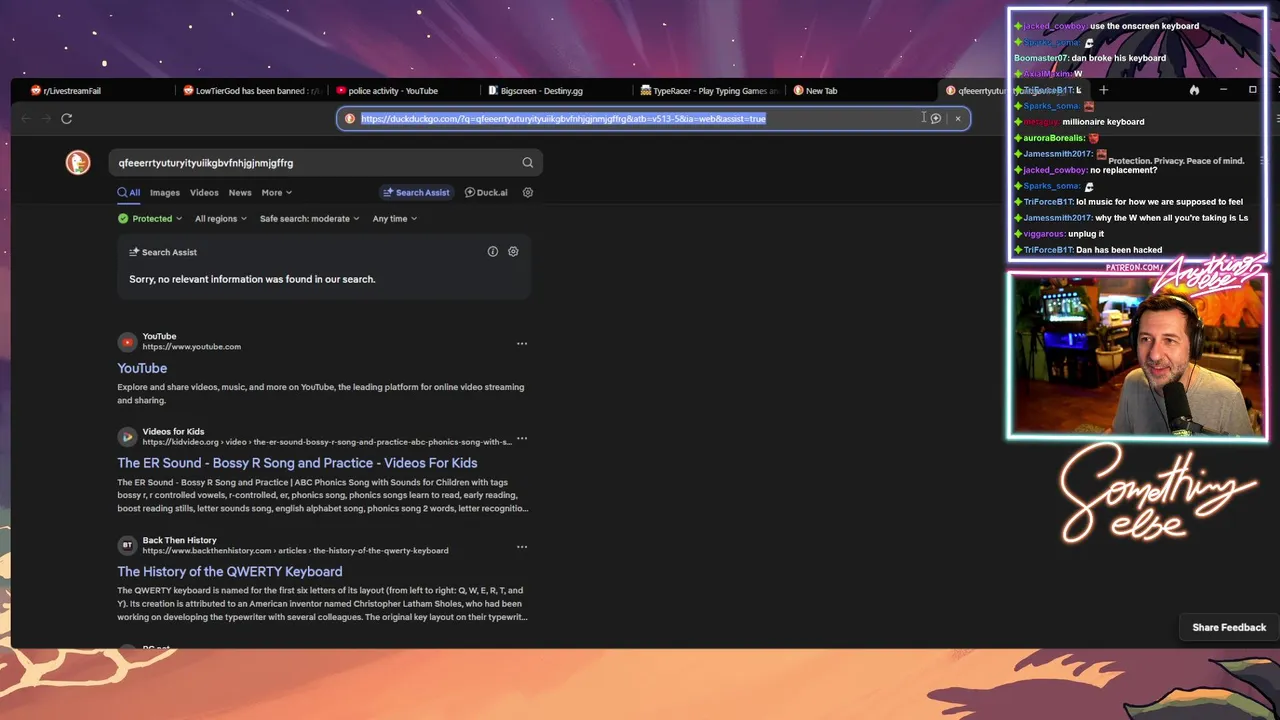This screenshot has height=720, width=1280.
Task: Reload the page with the refresh icon
Action: [66, 118]
